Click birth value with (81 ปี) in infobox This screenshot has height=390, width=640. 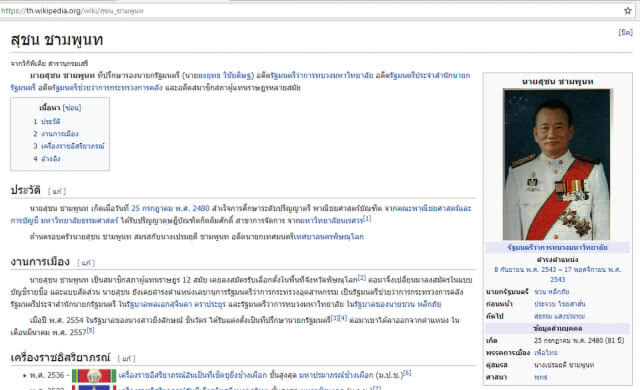[579, 340]
